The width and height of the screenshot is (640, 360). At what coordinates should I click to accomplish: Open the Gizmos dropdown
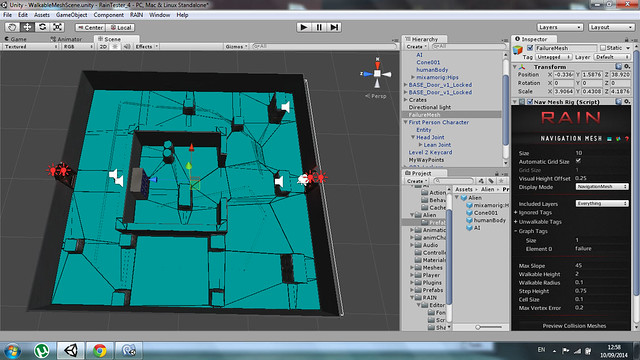(236, 47)
